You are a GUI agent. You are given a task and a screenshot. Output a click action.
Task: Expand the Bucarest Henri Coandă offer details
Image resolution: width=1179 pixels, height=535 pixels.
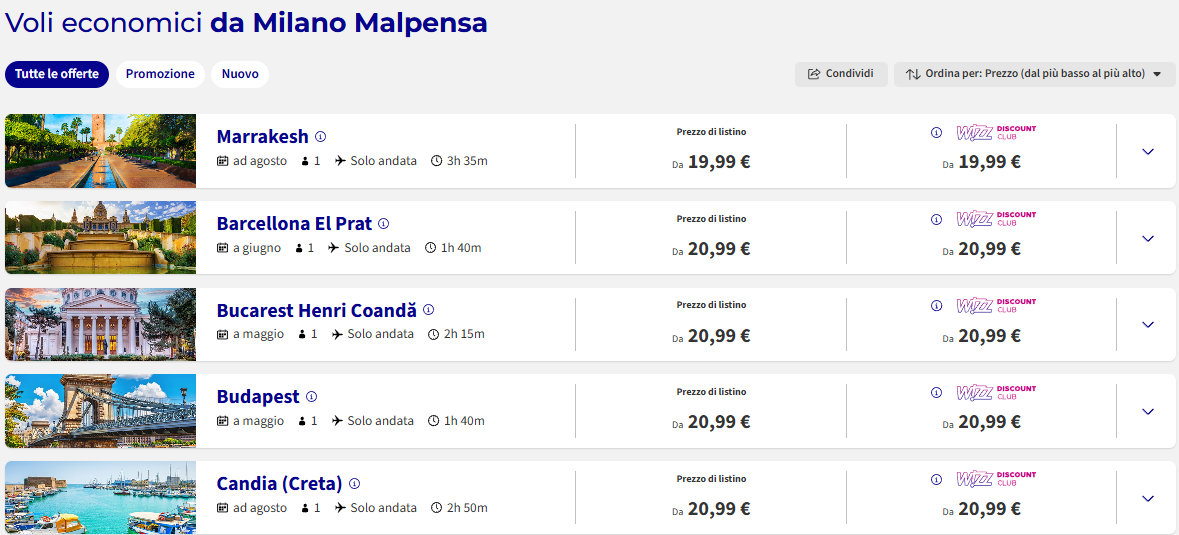[x=1147, y=325]
